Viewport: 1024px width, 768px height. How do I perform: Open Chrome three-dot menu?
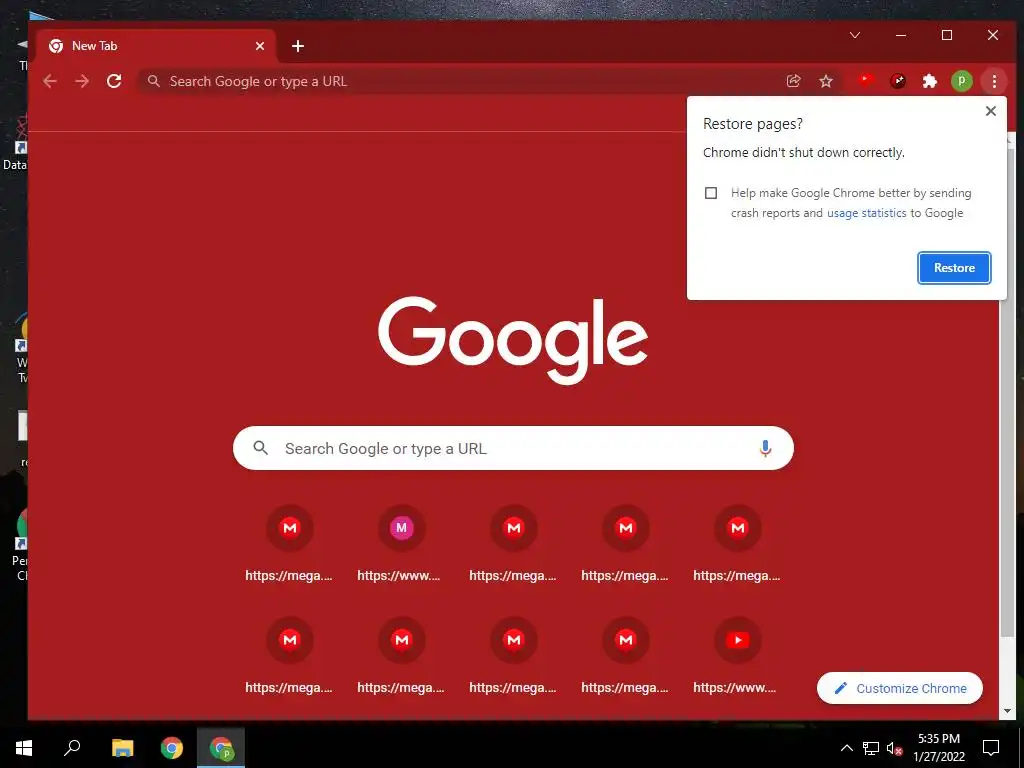coord(994,81)
